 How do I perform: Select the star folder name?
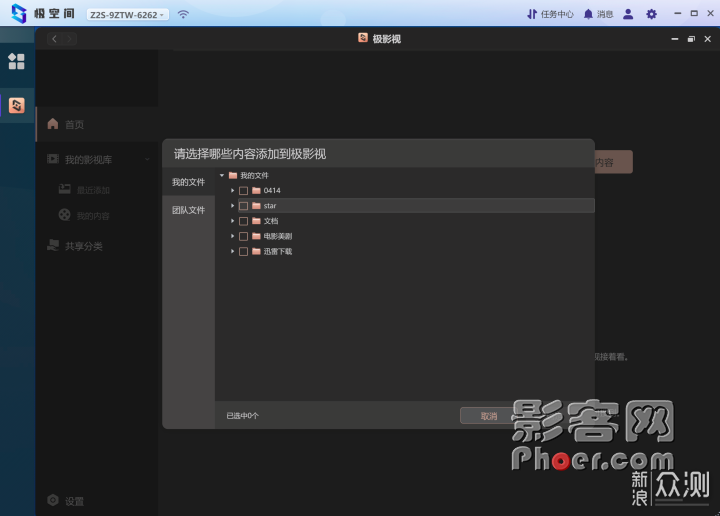point(270,206)
